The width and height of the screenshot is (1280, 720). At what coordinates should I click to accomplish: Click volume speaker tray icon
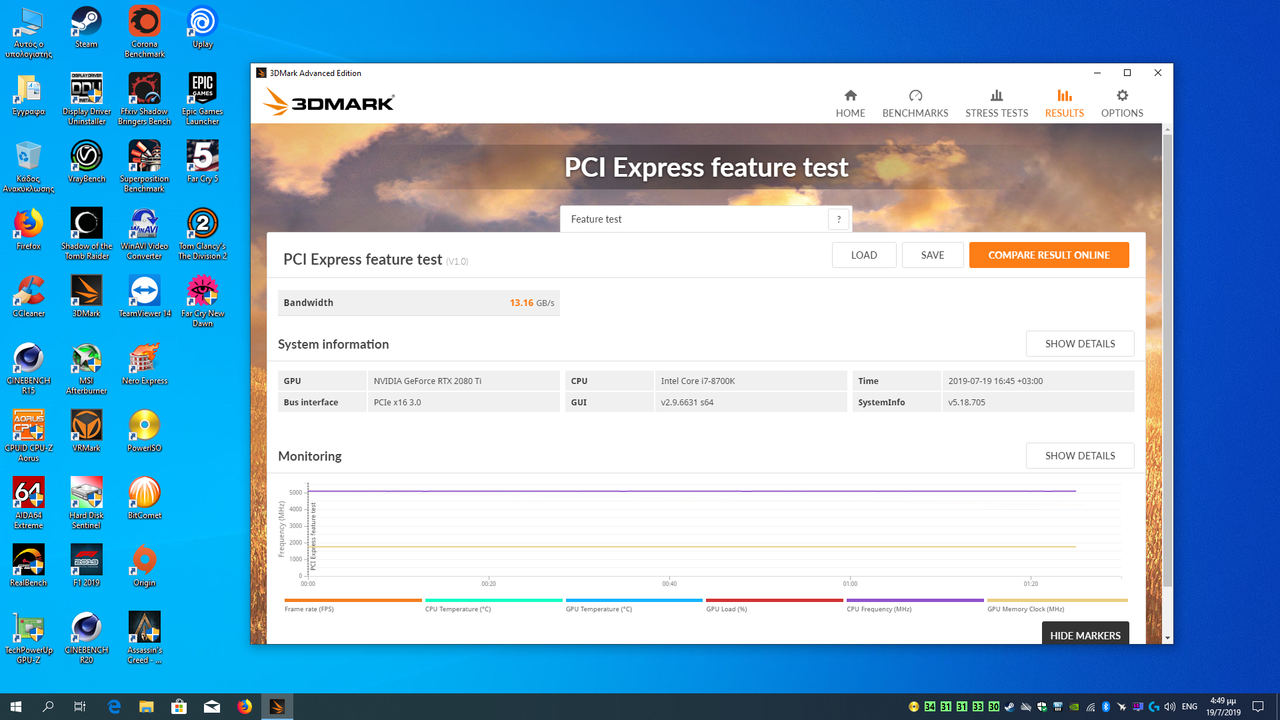coord(1171,707)
